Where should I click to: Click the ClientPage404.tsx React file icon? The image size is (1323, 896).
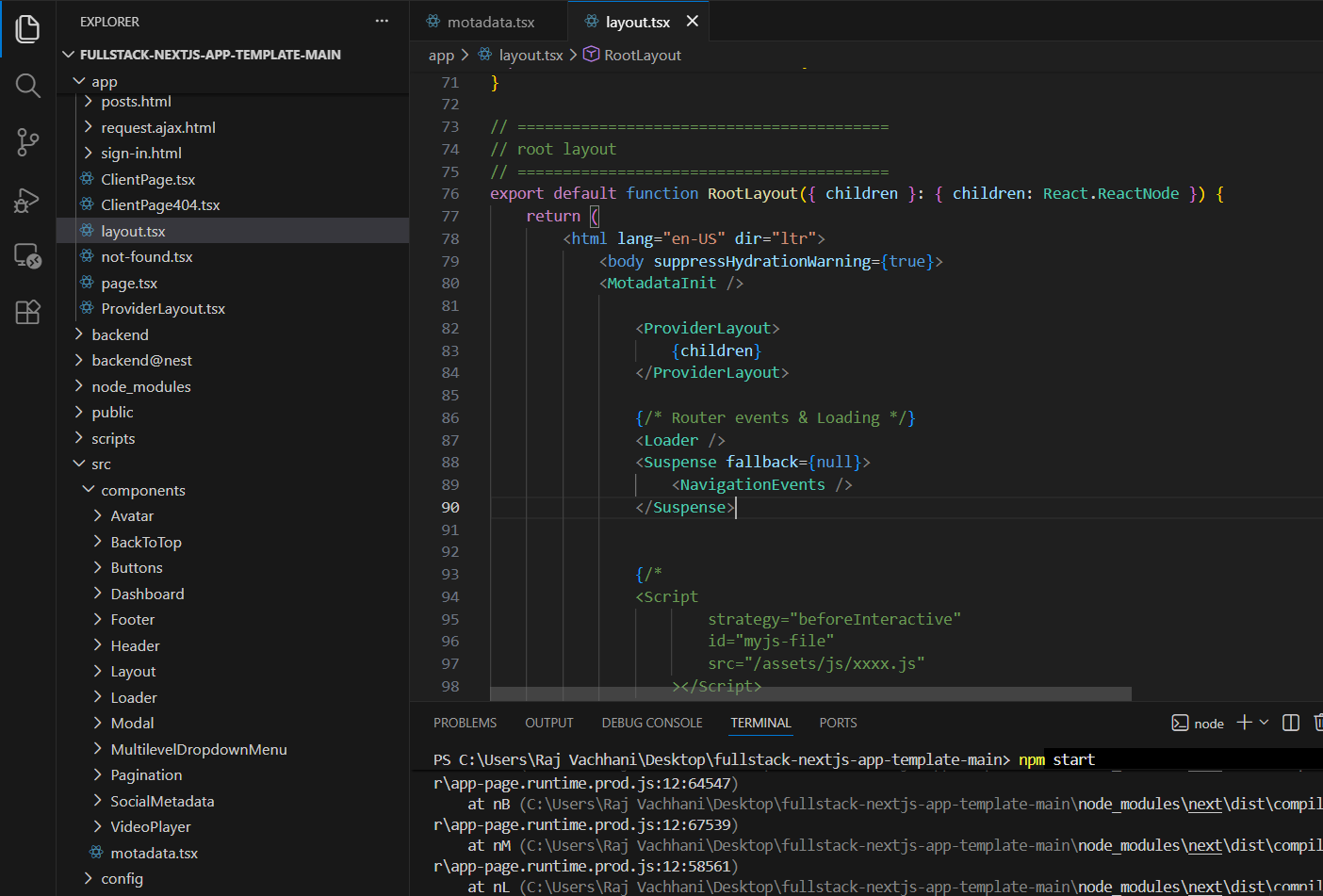click(x=87, y=204)
